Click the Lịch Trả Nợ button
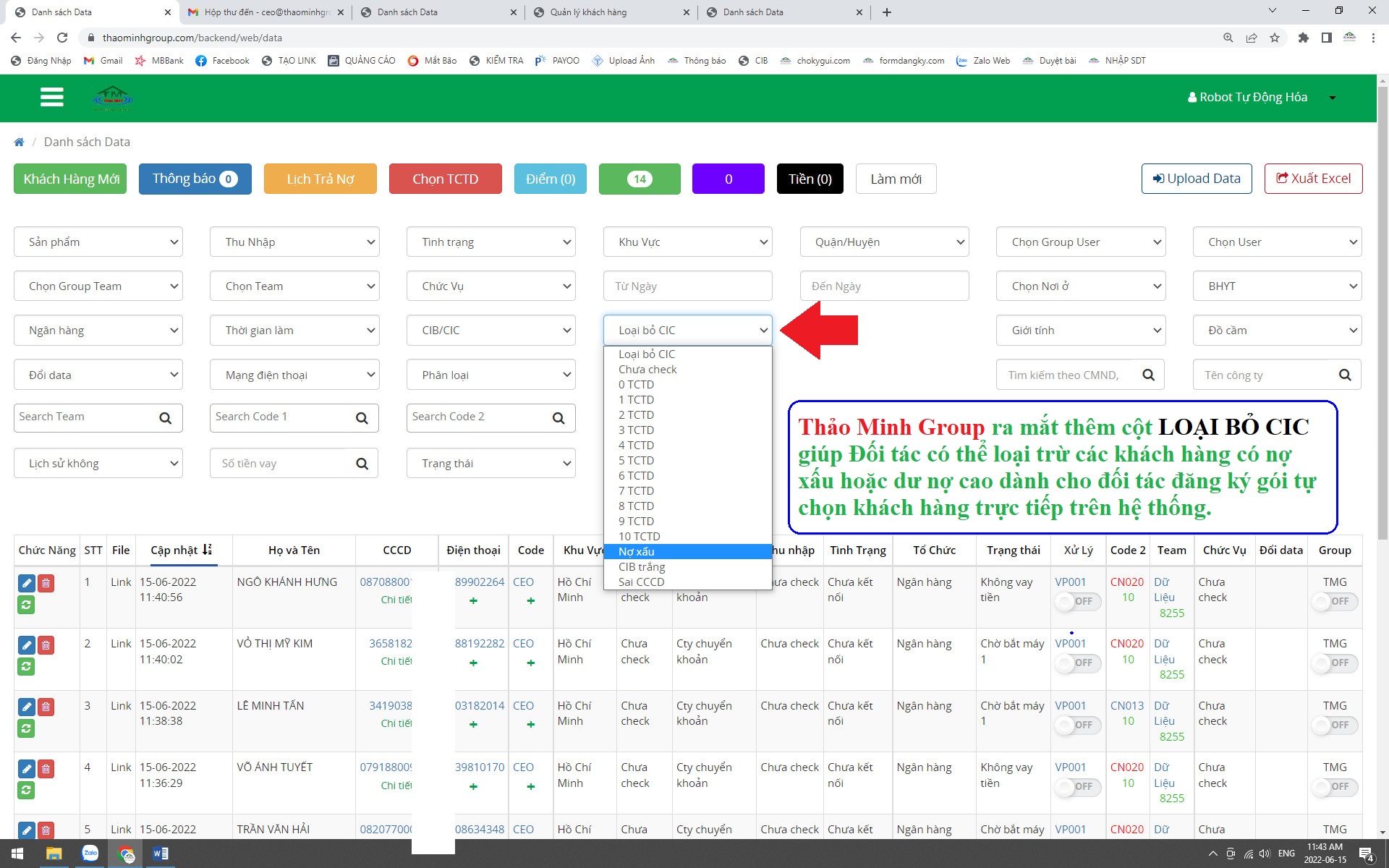The height and width of the screenshot is (868, 1389). tap(320, 179)
